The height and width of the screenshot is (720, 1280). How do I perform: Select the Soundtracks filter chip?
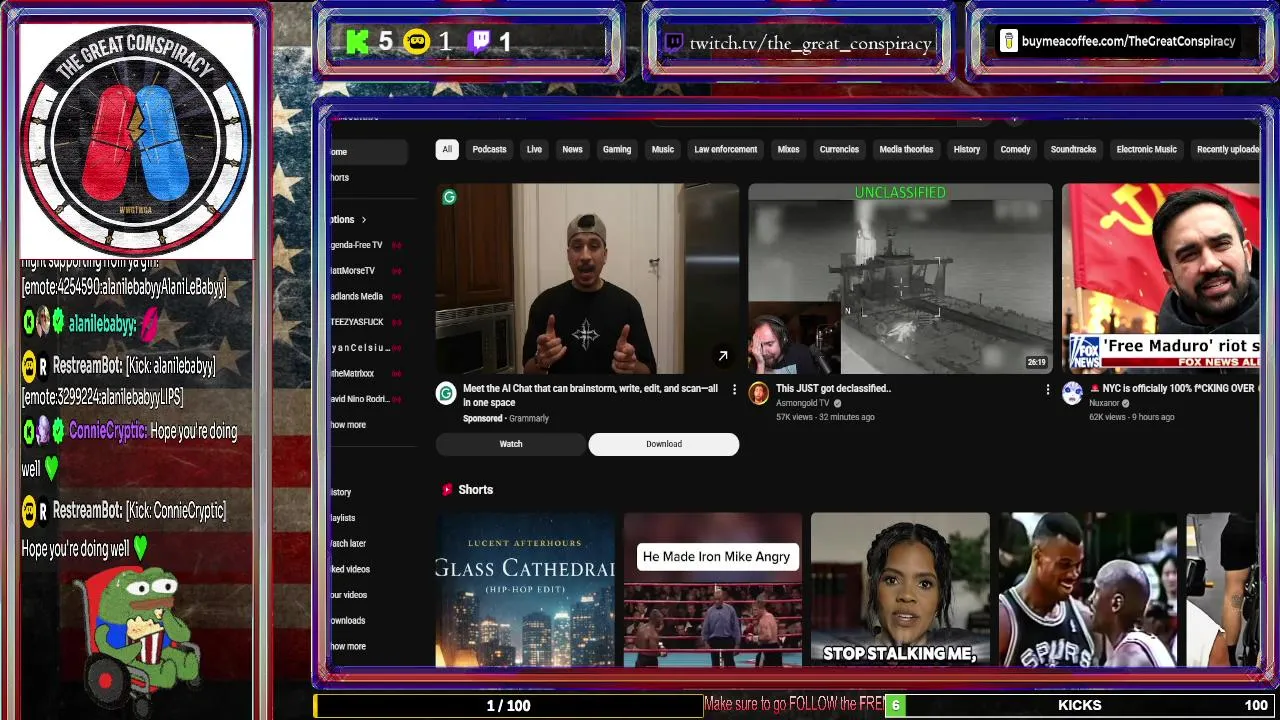pyautogui.click(x=1073, y=149)
